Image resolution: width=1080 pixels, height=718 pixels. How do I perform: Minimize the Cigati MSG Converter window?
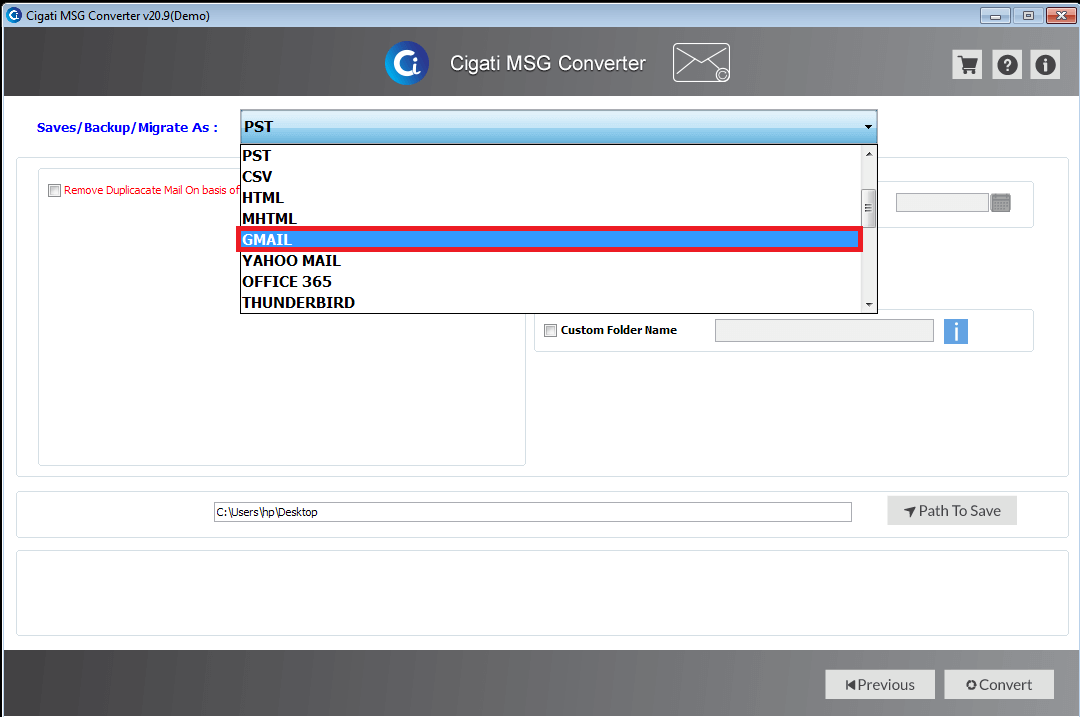pyautogui.click(x=995, y=15)
